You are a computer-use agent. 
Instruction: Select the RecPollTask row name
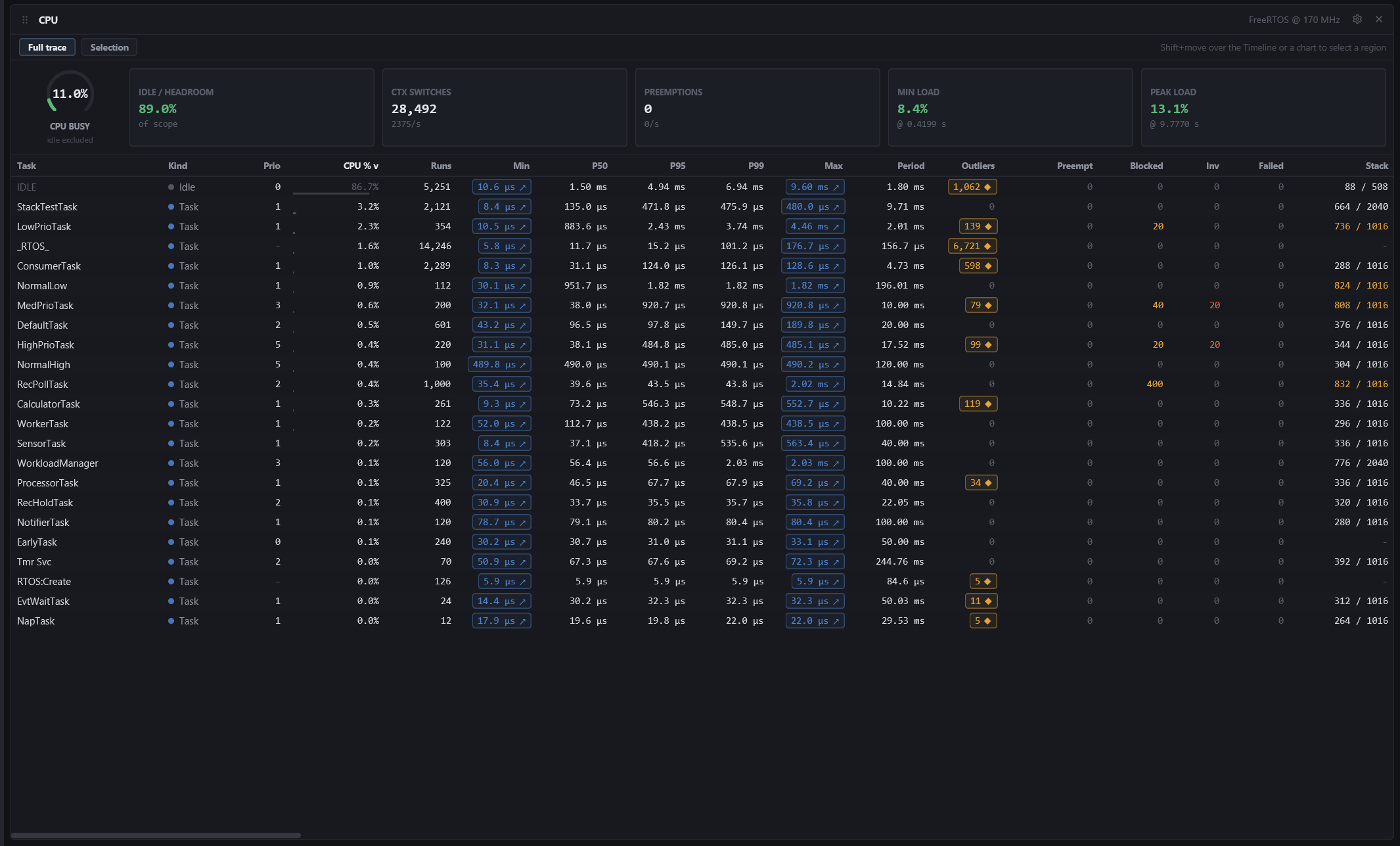tap(43, 384)
